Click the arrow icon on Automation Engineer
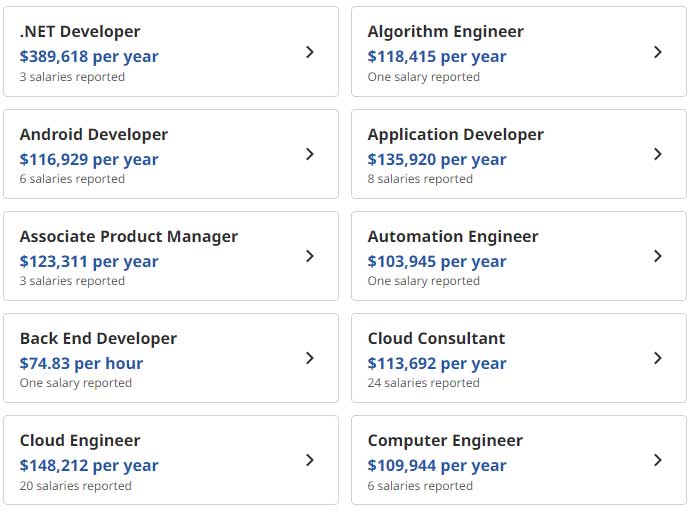 pyautogui.click(x=657, y=256)
